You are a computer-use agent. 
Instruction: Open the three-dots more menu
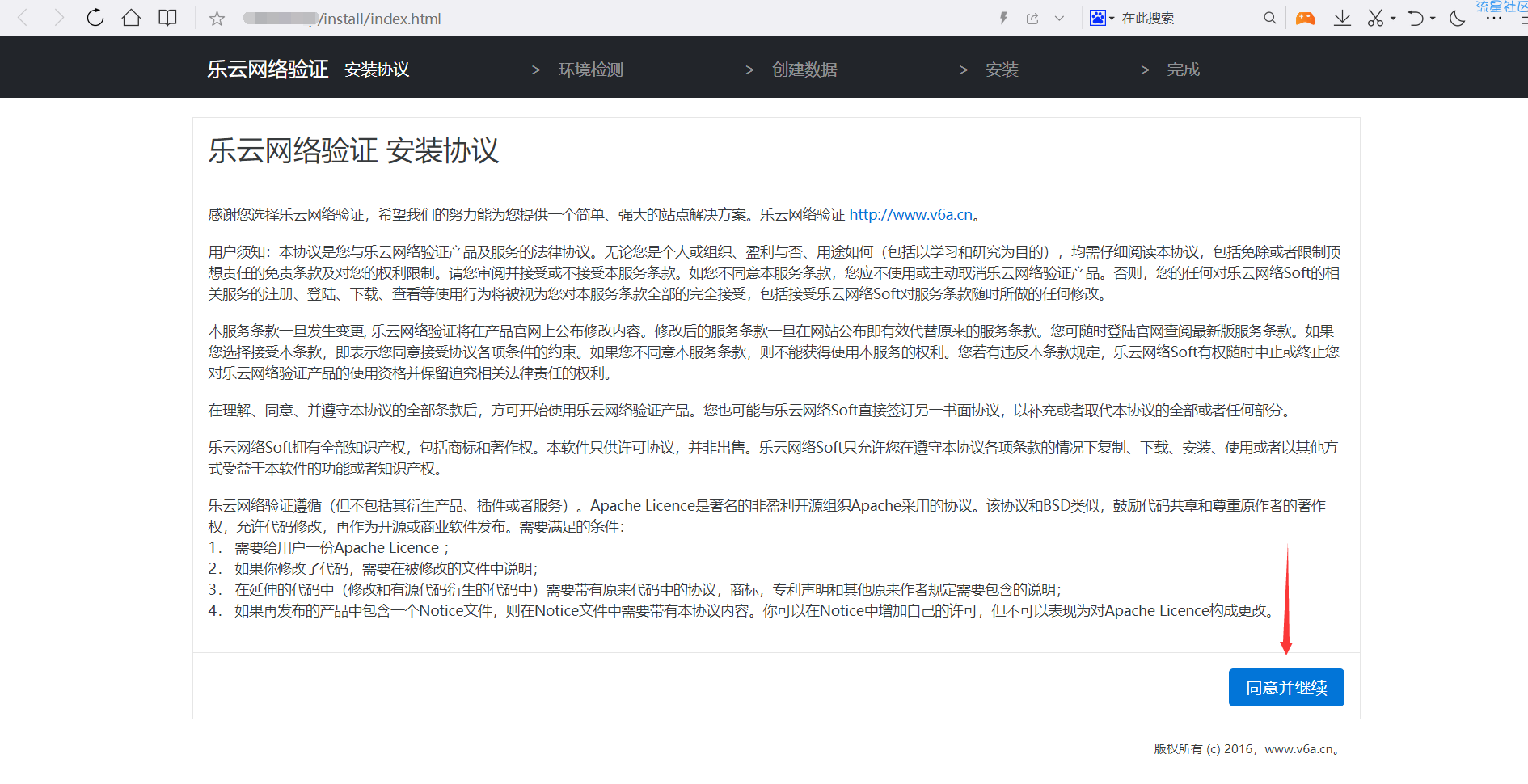(x=1493, y=18)
